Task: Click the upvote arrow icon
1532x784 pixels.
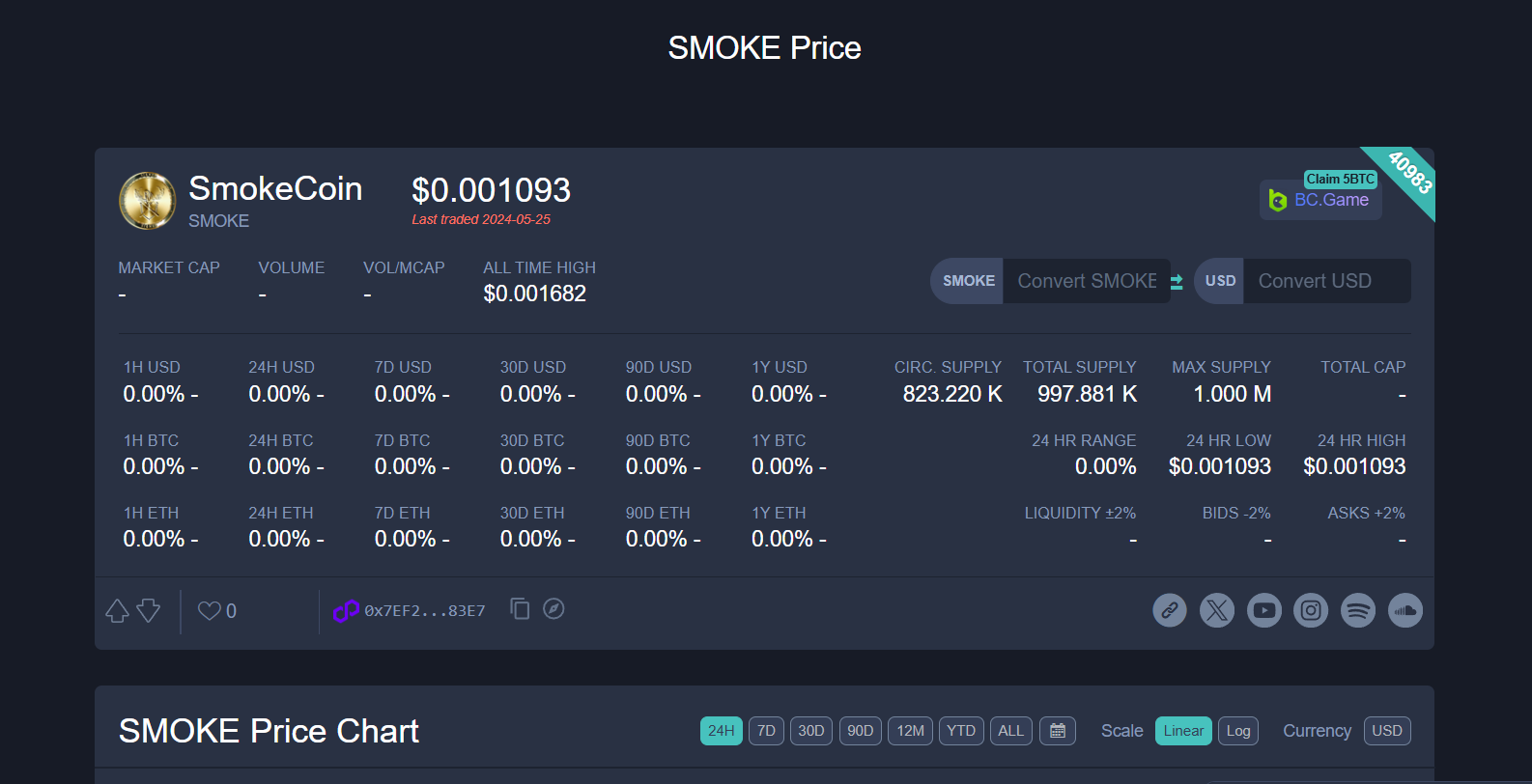Action: (117, 611)
